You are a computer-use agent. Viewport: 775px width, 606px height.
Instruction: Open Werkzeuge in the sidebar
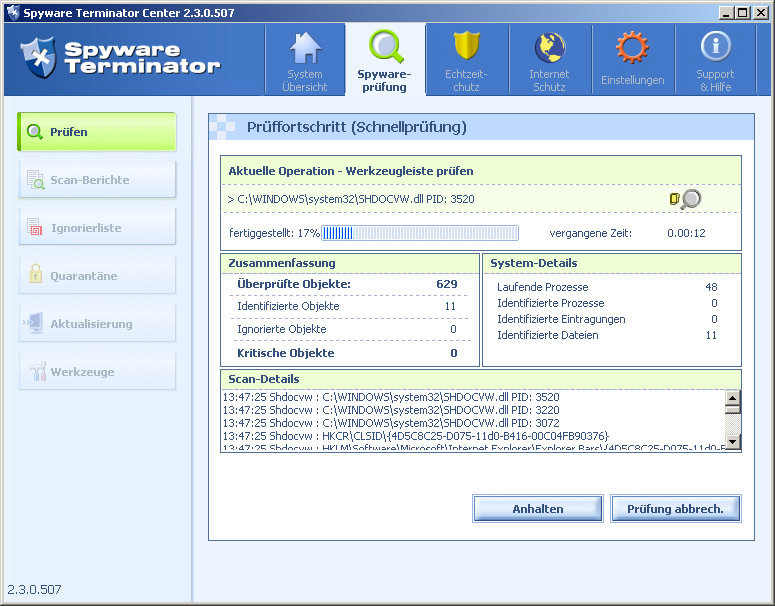coord(97,371)
